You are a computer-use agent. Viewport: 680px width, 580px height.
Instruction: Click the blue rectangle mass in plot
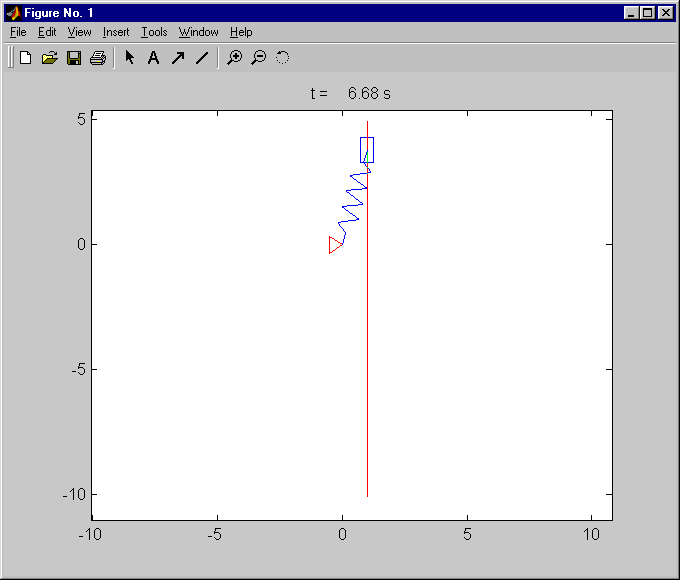pos(367,150)
